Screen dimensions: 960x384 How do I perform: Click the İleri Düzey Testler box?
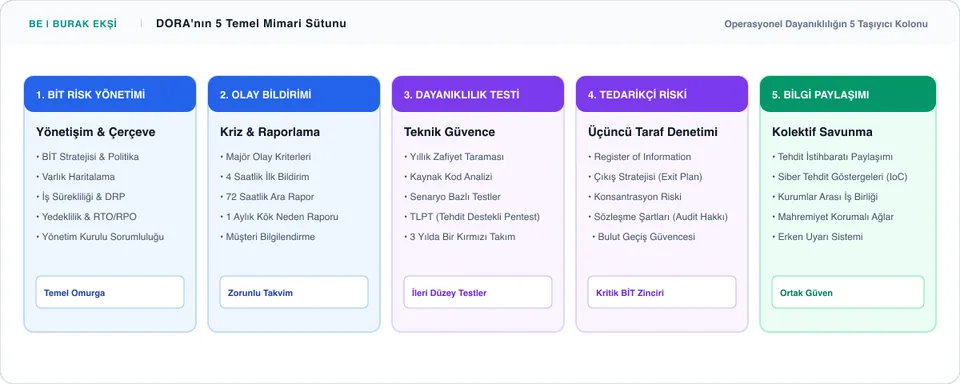tap(478, 292)
